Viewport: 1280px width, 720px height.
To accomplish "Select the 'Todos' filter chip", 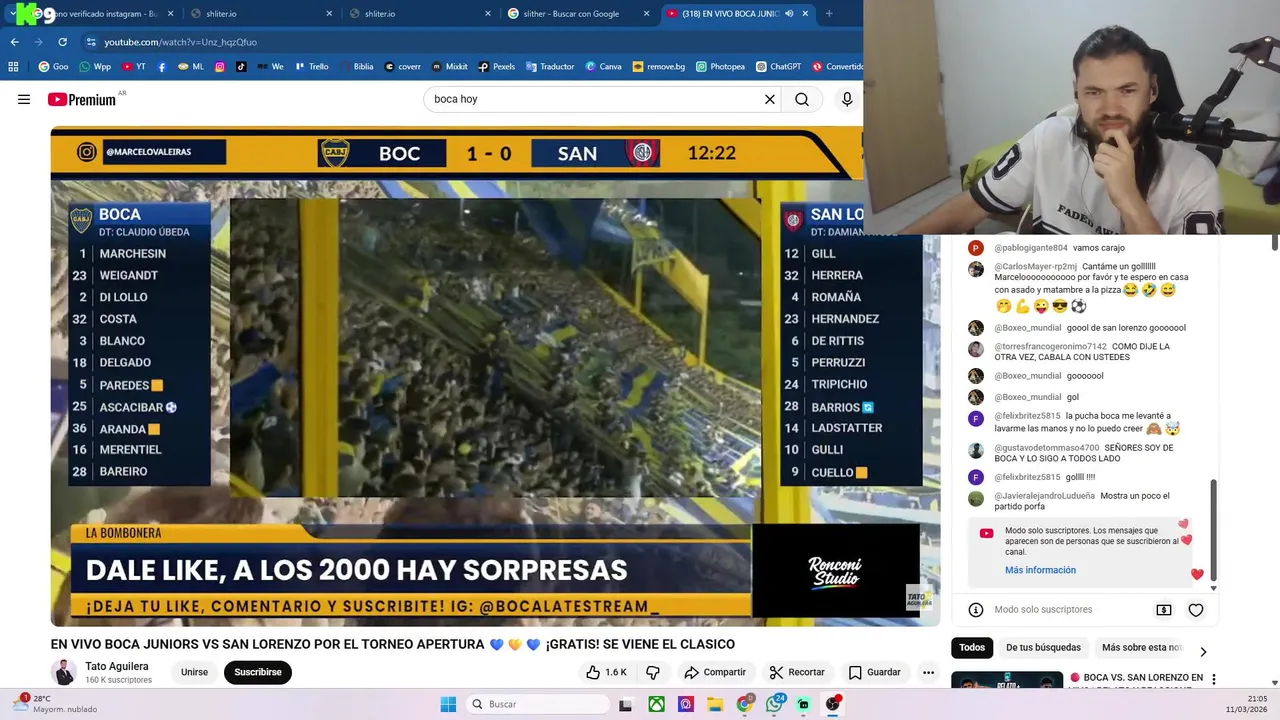I will tap(972, 648).
